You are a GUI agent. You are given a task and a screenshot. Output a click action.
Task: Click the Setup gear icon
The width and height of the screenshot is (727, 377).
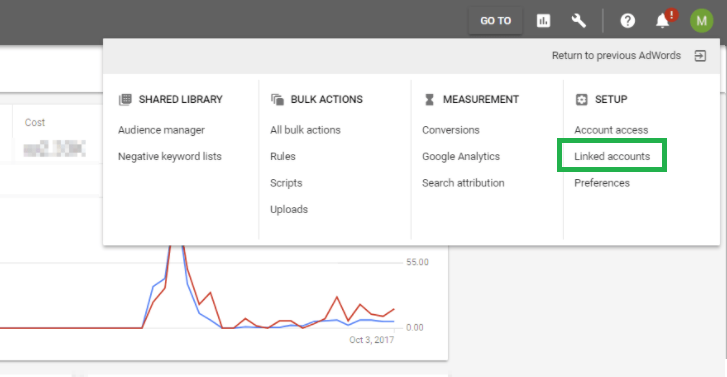coord(581,99)
